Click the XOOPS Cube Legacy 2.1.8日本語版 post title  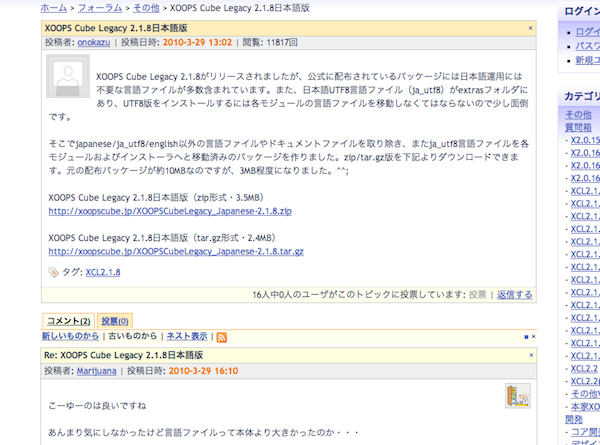[116, 28]
